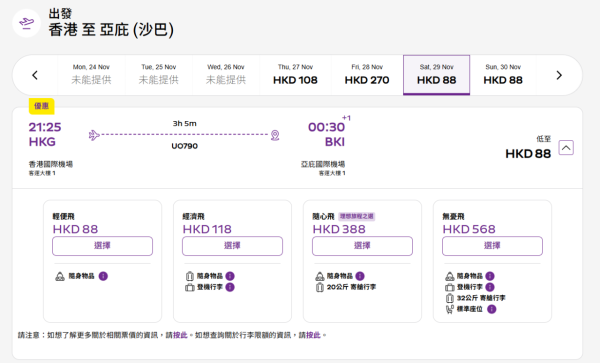Screen dimensions: 600x363
Task: Click the backpack icon in 隨心飛 card
Action: coord(320,276)
